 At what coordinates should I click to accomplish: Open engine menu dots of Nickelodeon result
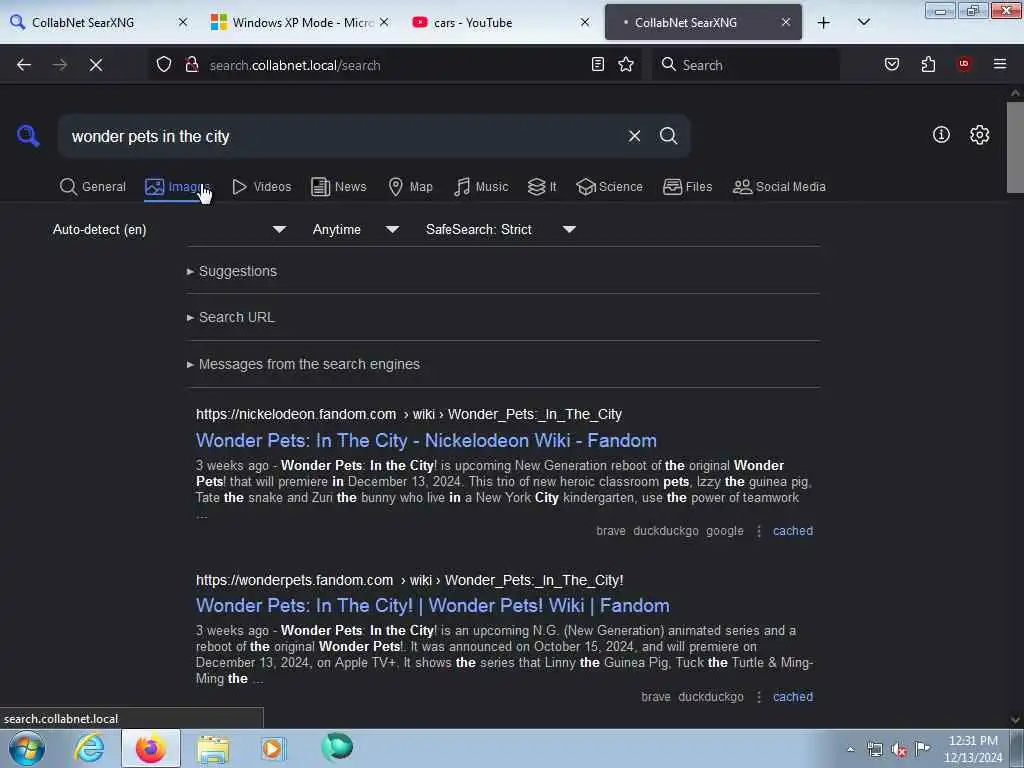tap(758, 531)
